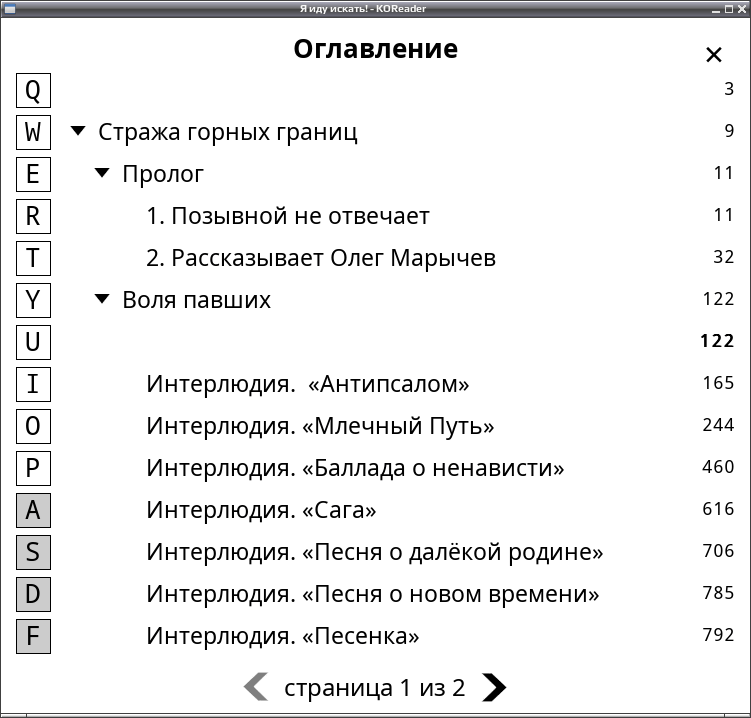Collapse the Стража горных границ section
Viewport: 751px width, 718px height.
78,131
